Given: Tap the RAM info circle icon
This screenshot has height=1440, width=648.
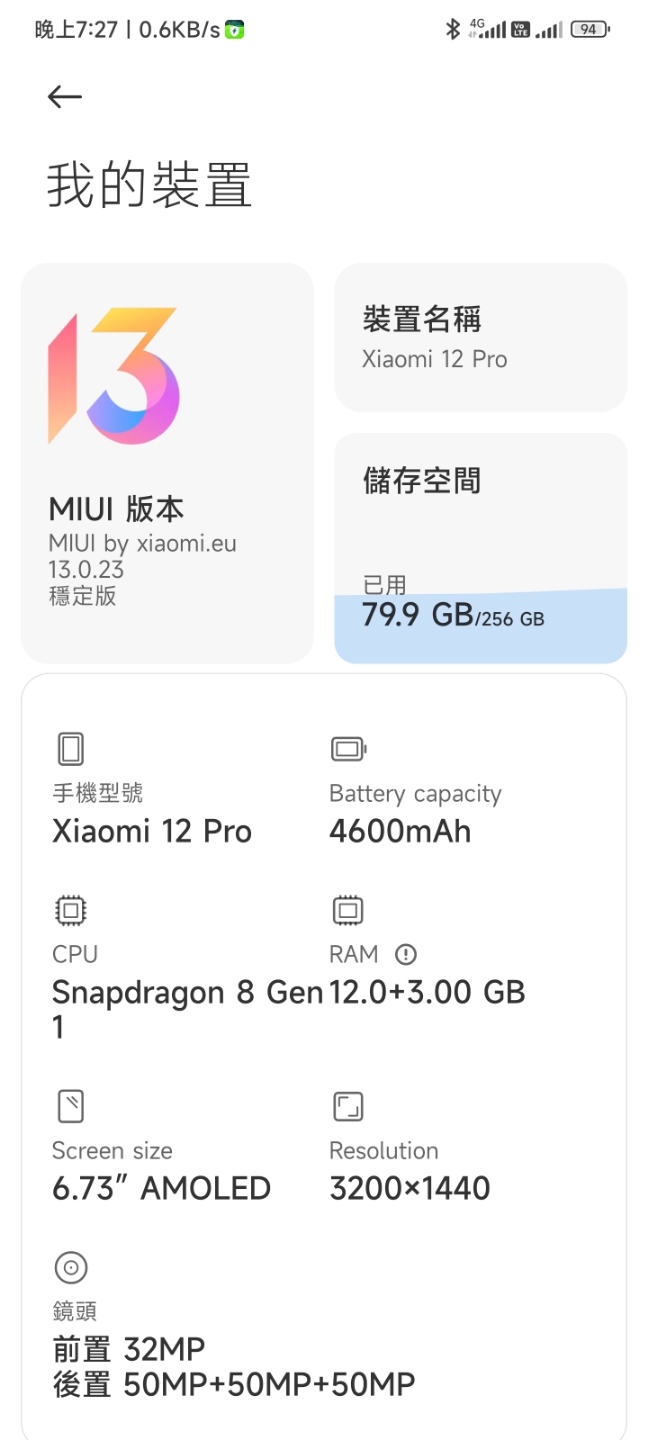Looking at the screenshot, I should [406, 954].
